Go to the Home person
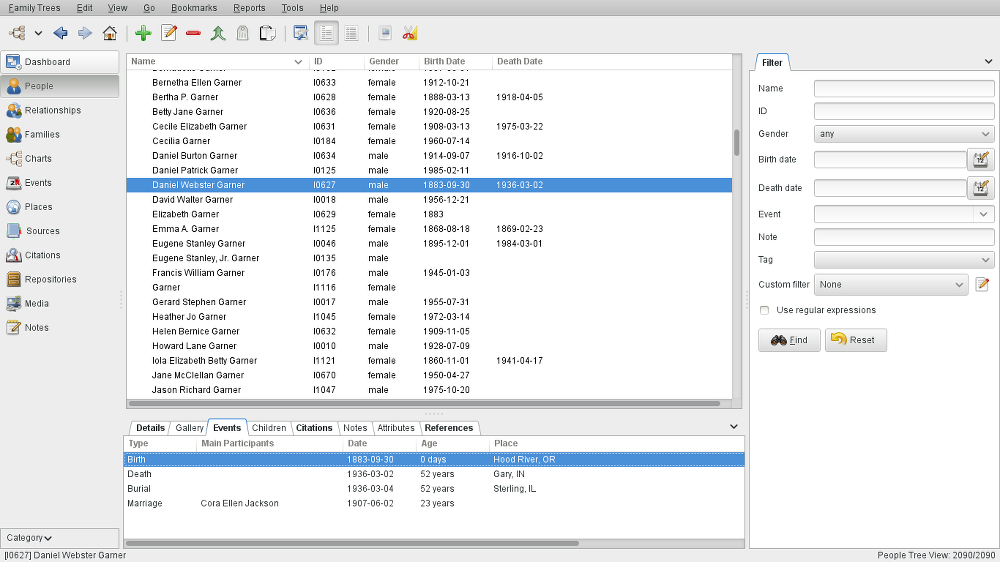1000x562 pixels. tap(110, 33)
